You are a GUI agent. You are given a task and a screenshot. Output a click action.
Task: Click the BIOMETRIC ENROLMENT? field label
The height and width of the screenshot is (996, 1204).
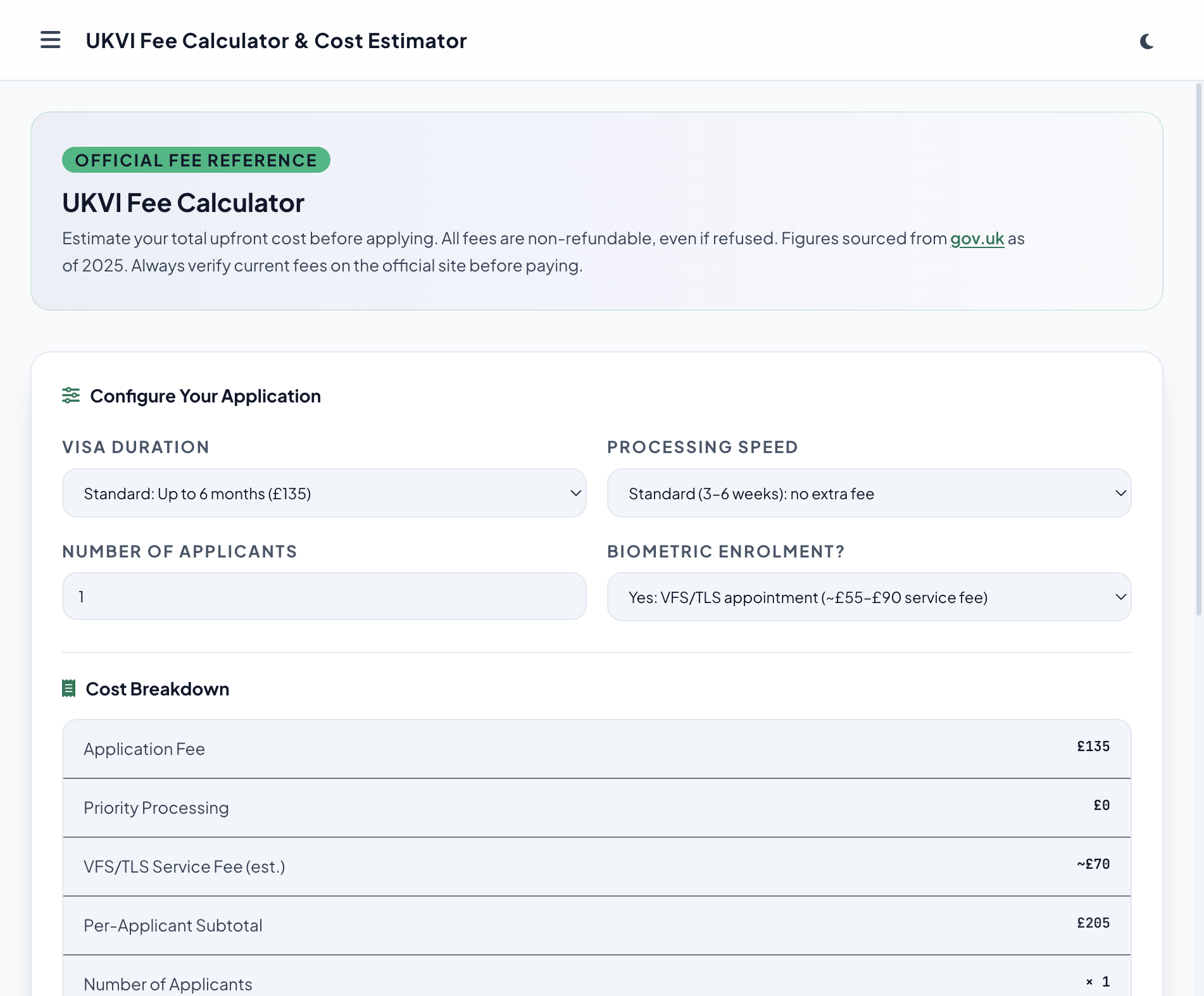tap(726, 552)
